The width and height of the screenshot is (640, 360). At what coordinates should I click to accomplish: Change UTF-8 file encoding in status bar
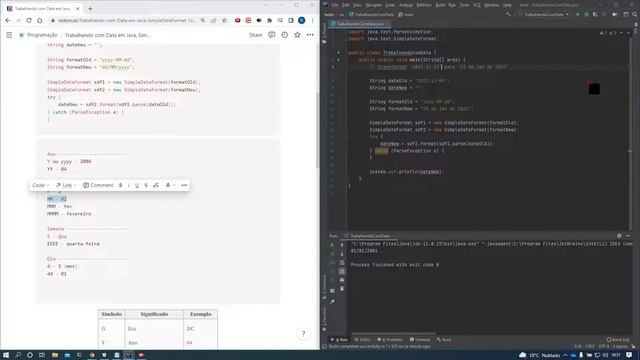tap(604, 347)
